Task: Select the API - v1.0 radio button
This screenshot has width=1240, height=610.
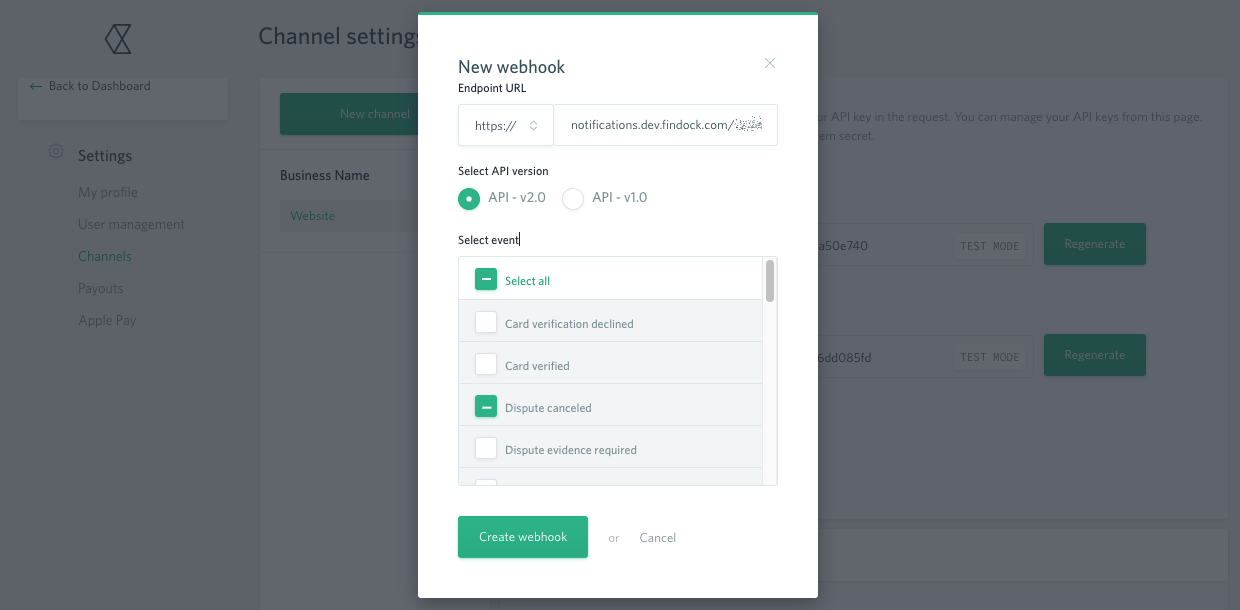Action: tap(572, 199)
